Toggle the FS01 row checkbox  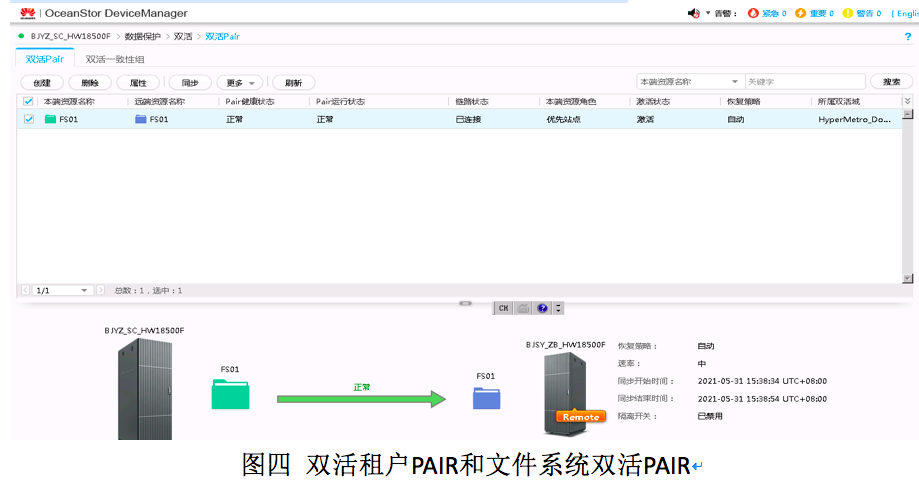[29, 119]
